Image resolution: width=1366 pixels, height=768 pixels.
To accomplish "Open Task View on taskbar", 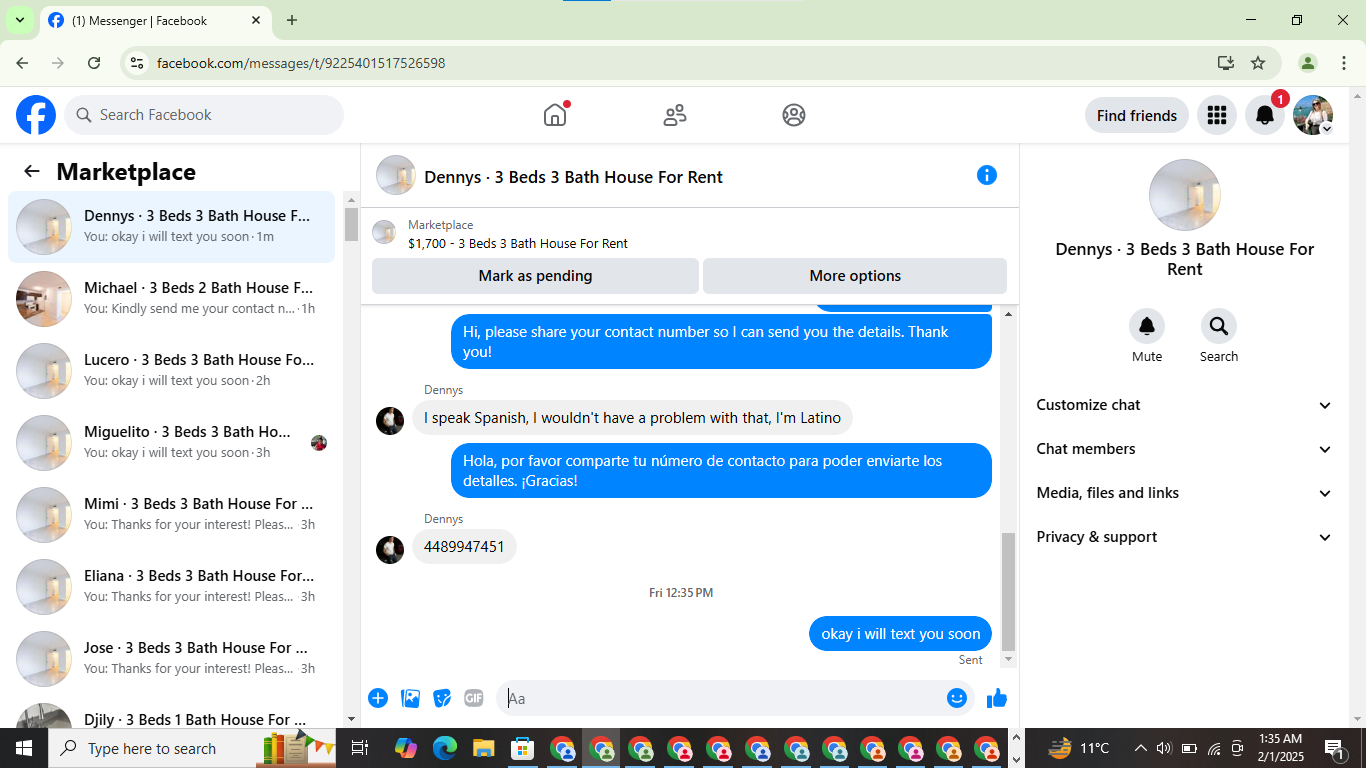I will coord(360,748).
